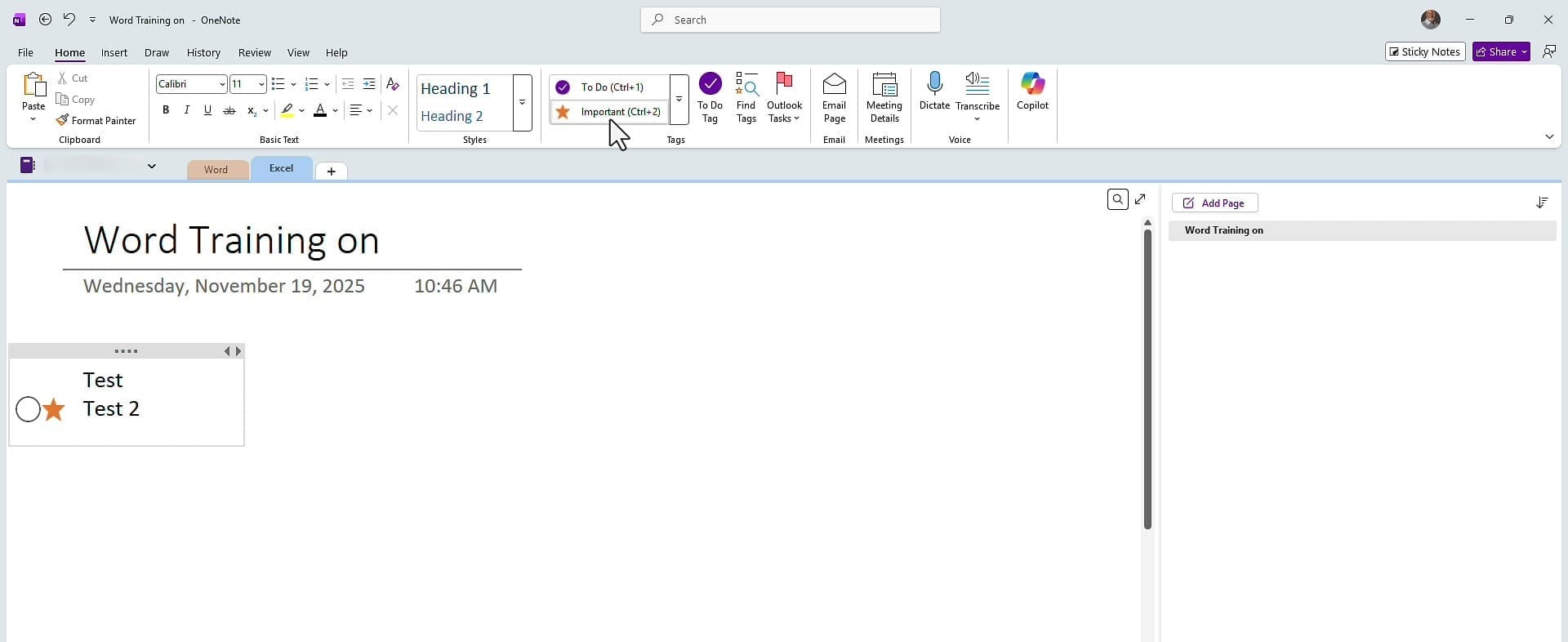Select the Important (Ctrl+2) tag
1568x642 pixels.
pos(609,111)
